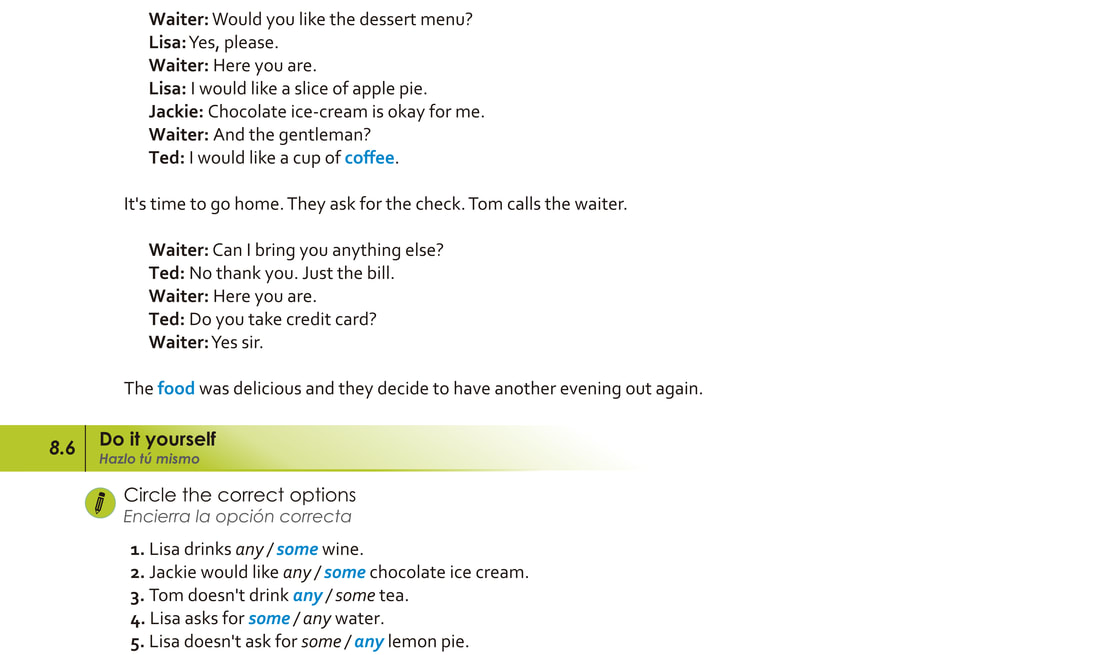Screen dimensions: 1100x655
Task: Choose "any" in the lemon pie sentence
Action: coord(369,642)
